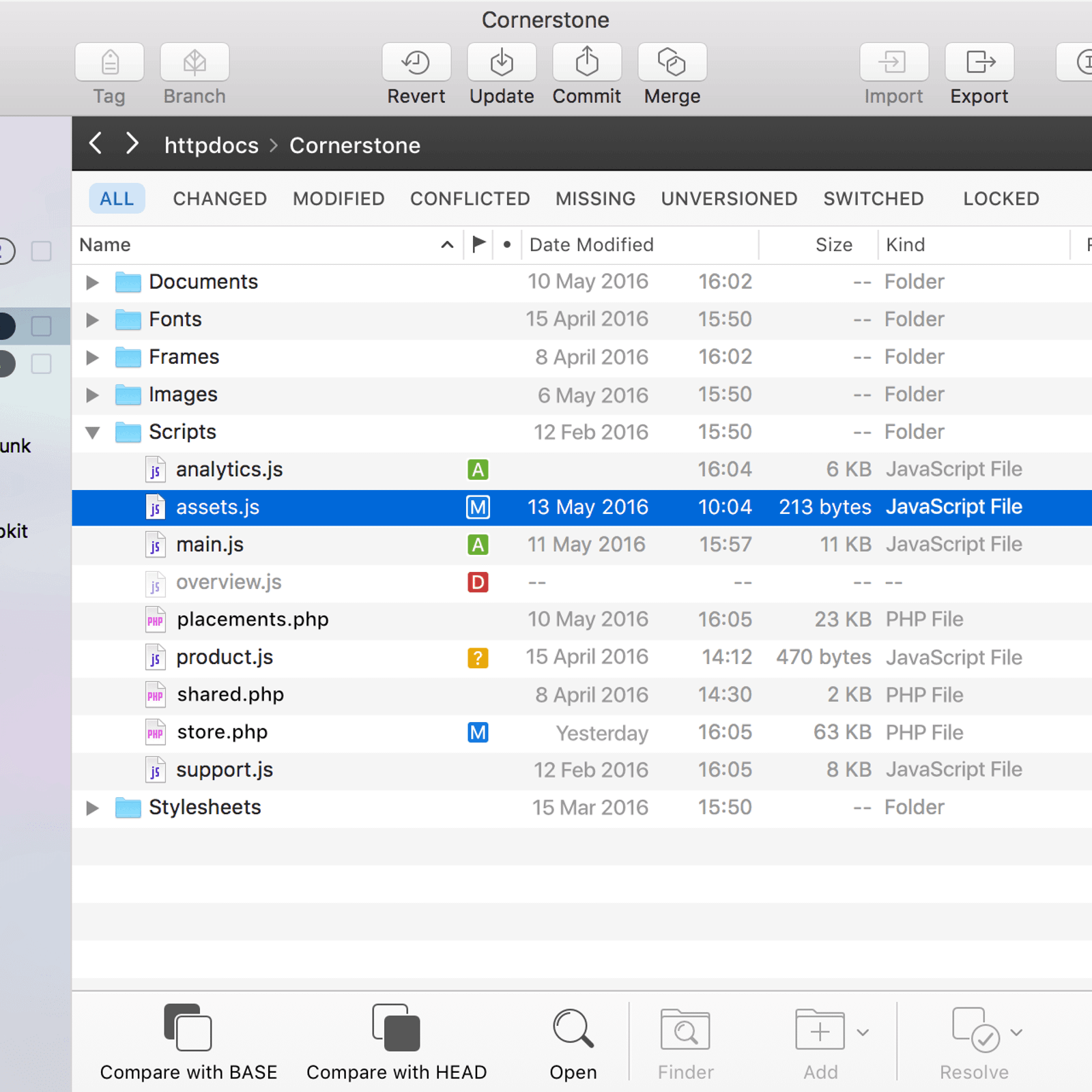Click the Compare with HEAD icon
This screenshot has width=1092, height=1092.
coord(397,1027)
